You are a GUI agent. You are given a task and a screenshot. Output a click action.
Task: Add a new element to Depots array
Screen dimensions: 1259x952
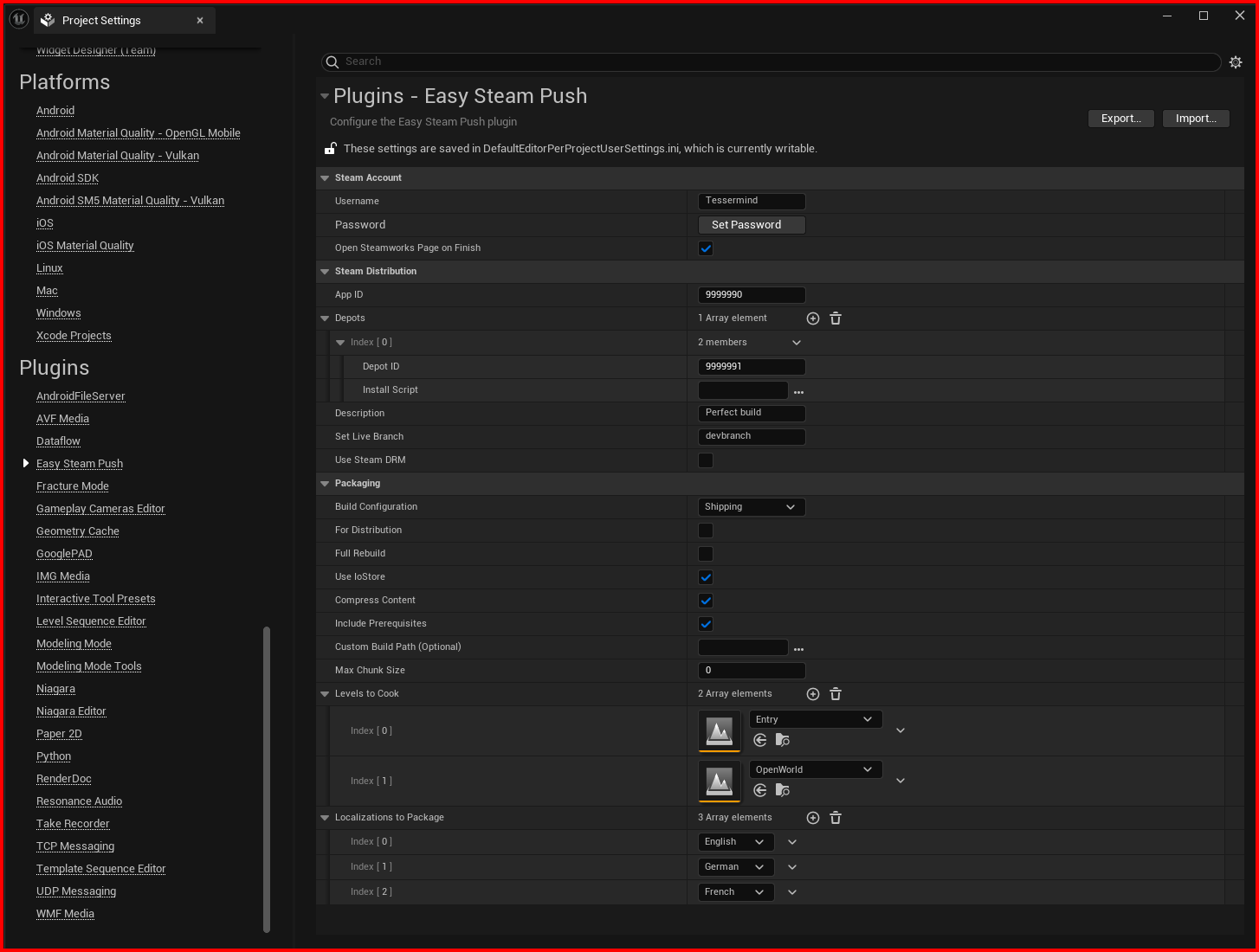pos(812,318)
